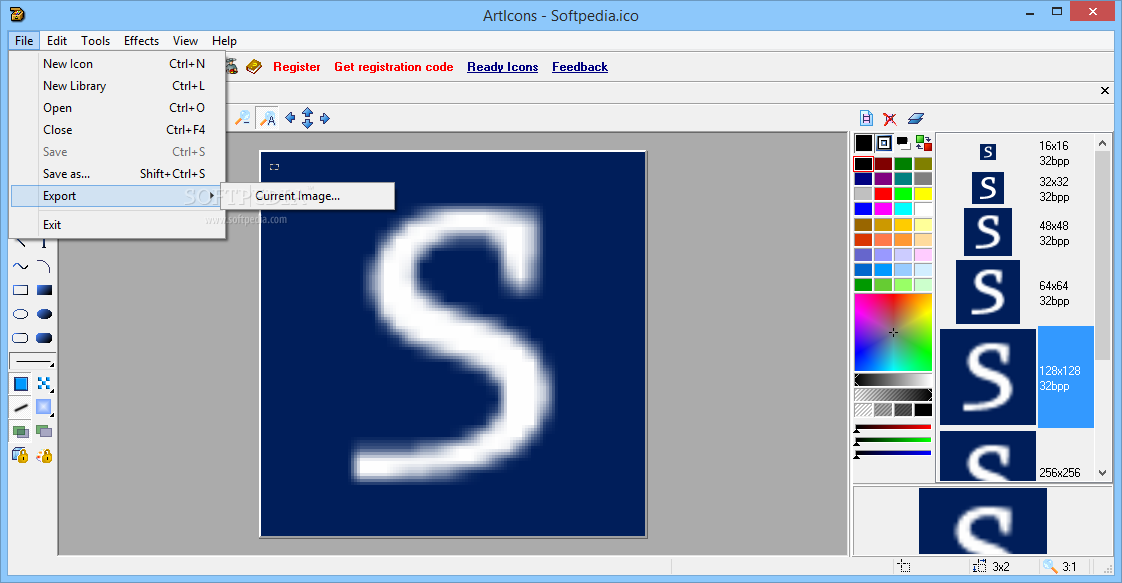Open the line style selector
The width and height of the screenshot is (1122, 583).
pos(32,361)
